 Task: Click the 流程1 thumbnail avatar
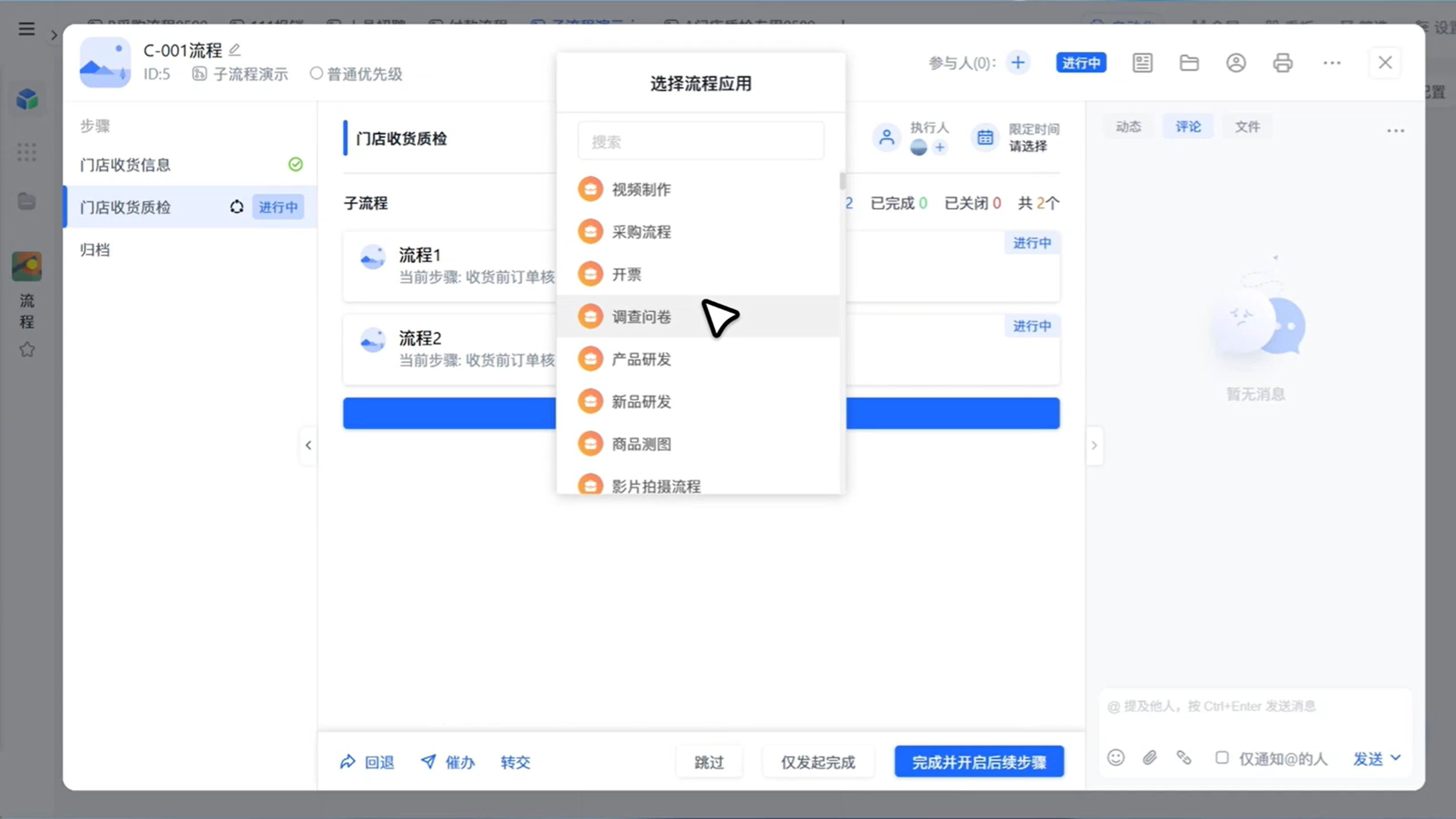373,257
